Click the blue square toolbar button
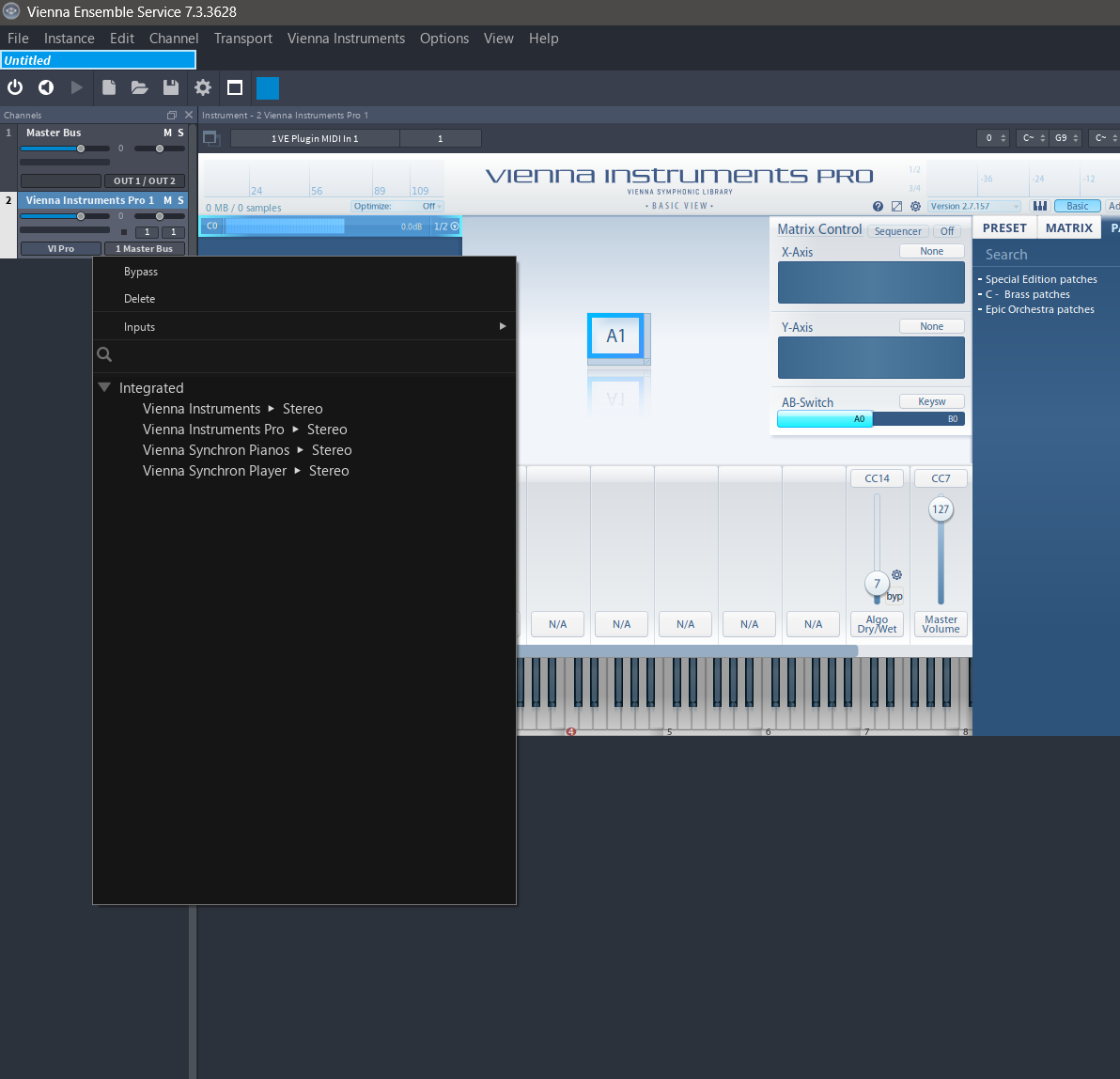The height and width of the screenshot is (1079, 1120). click(x=268, y=88)
